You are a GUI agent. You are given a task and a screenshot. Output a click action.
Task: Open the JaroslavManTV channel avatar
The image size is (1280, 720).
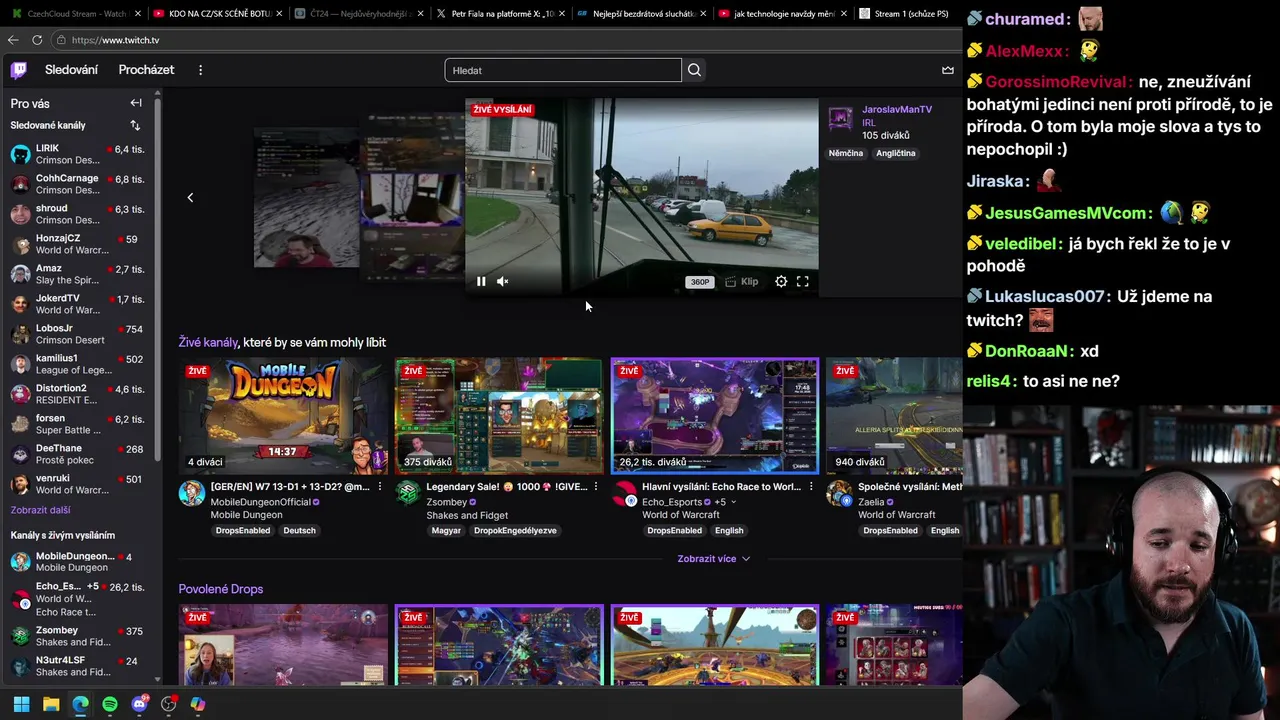pyautogui.click(x=841, y=120)
